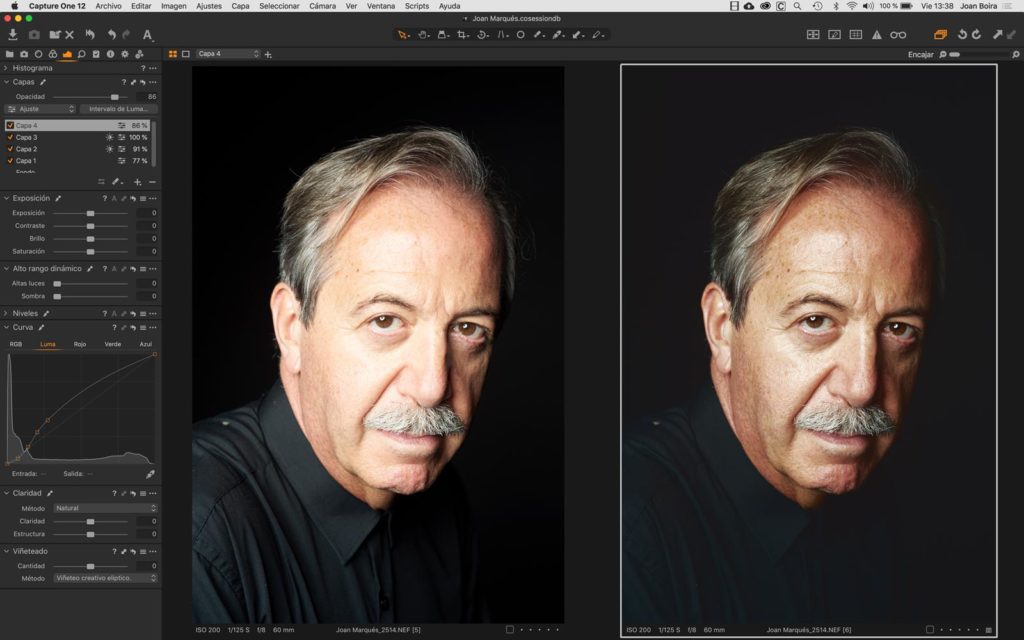Pick curve point with eyedropper icon
The height and width of the screenshot is (640, 1024).
pyautogui.click(x=150, y=474)
